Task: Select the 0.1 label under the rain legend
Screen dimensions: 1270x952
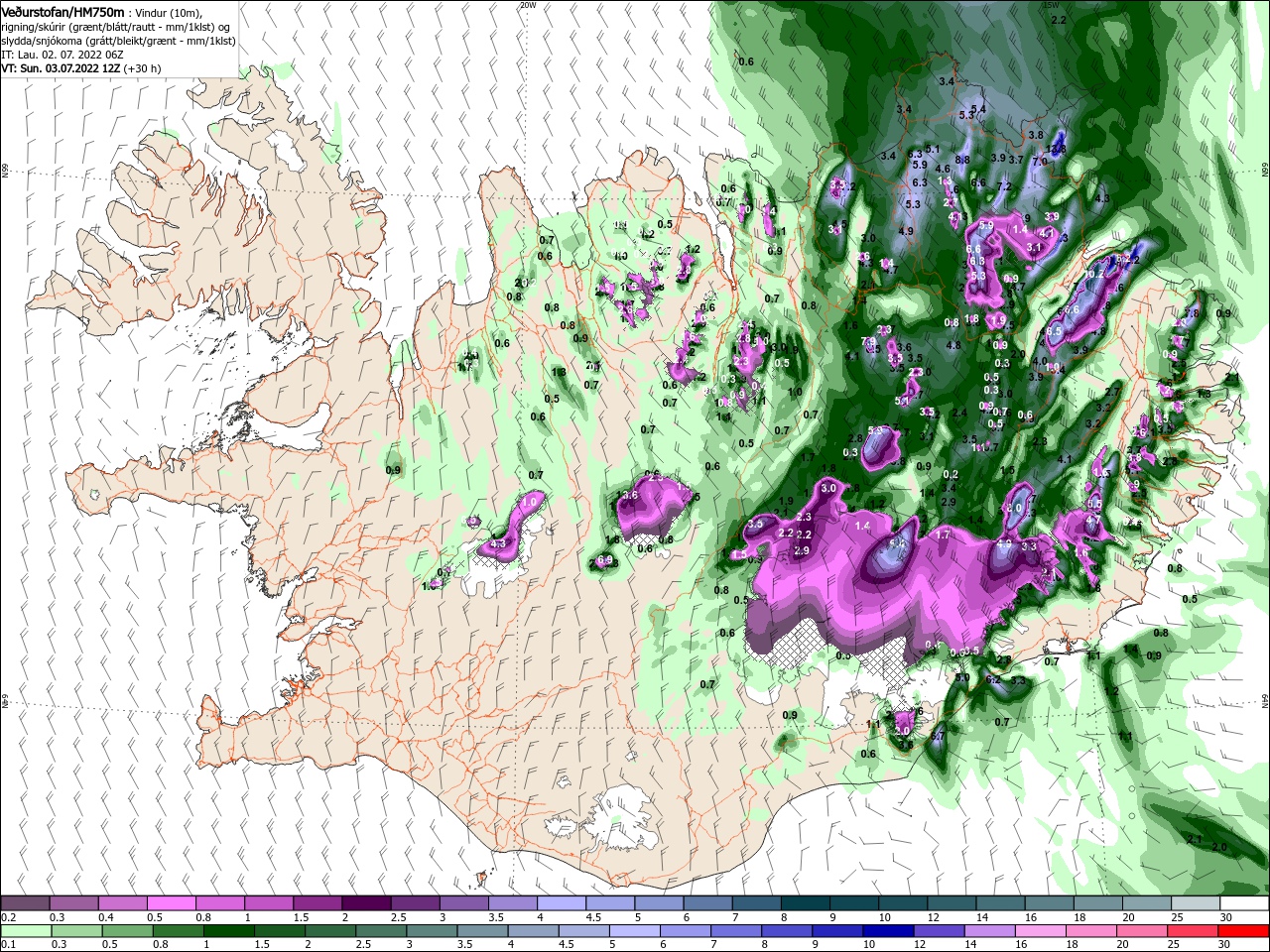Action: pos(9,946)
